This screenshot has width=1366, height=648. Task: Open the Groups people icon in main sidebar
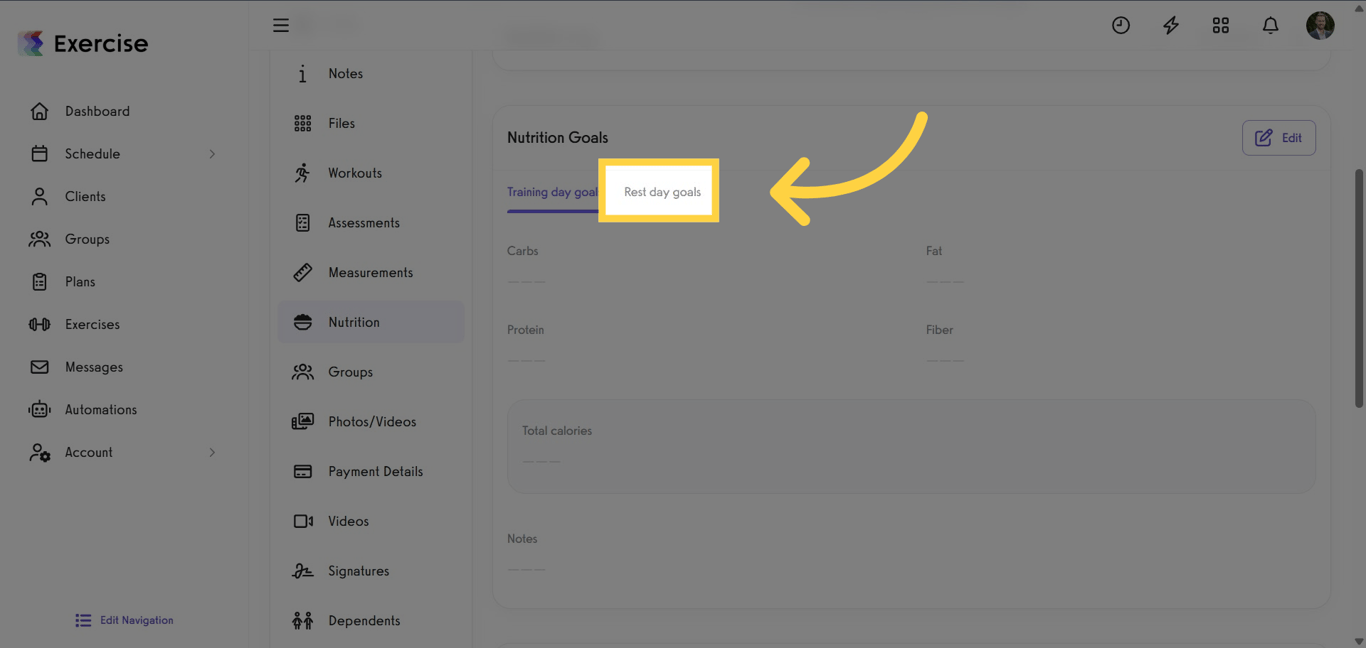[x=39, y=239]
